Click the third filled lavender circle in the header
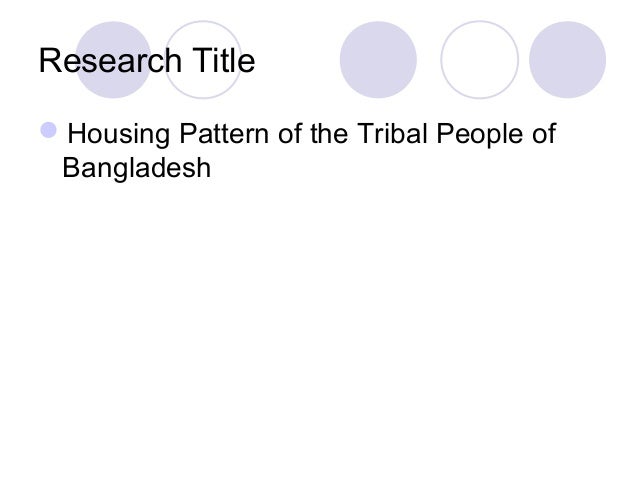 (378, 60)
